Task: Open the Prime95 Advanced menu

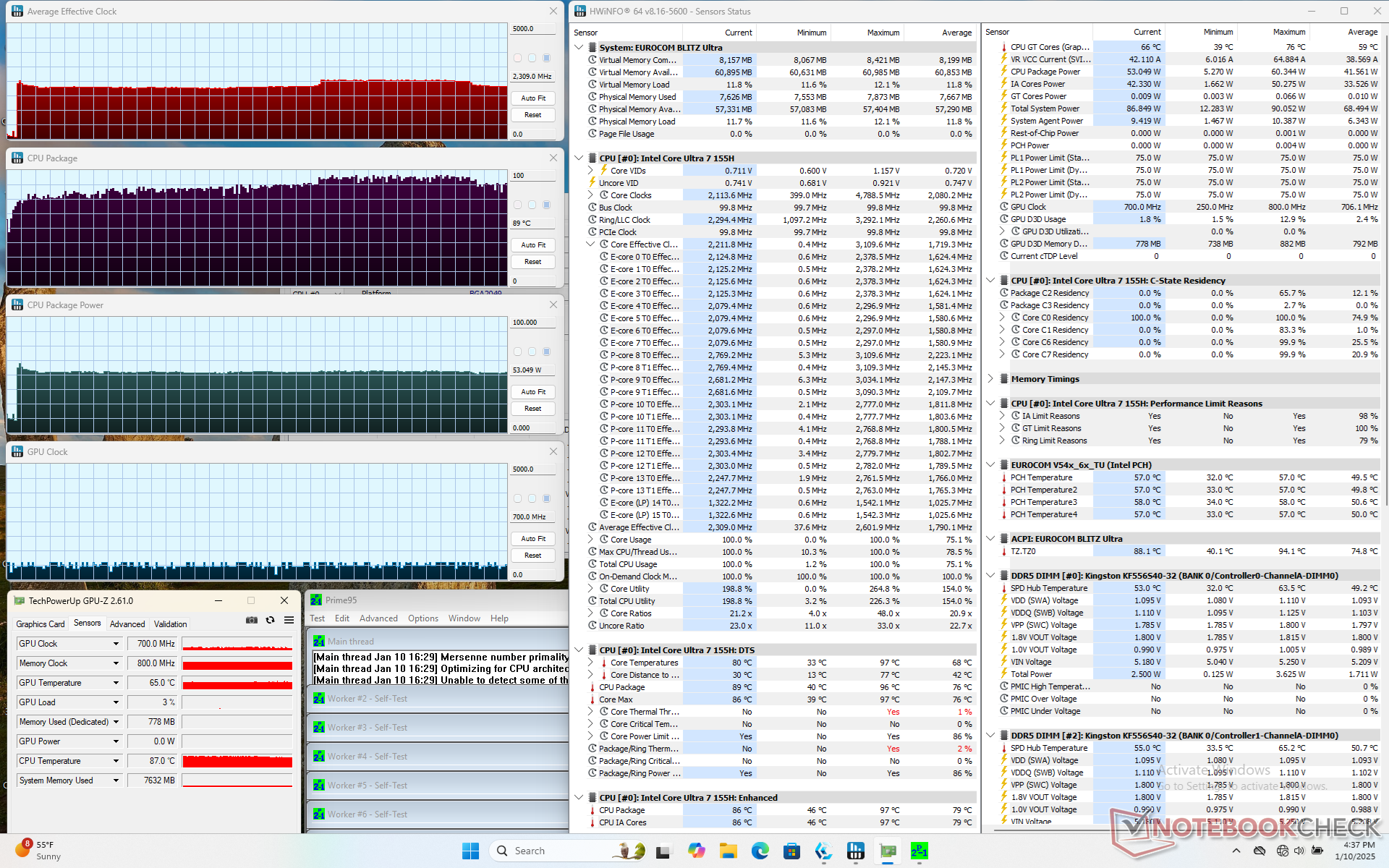Action: coord(378,618)
